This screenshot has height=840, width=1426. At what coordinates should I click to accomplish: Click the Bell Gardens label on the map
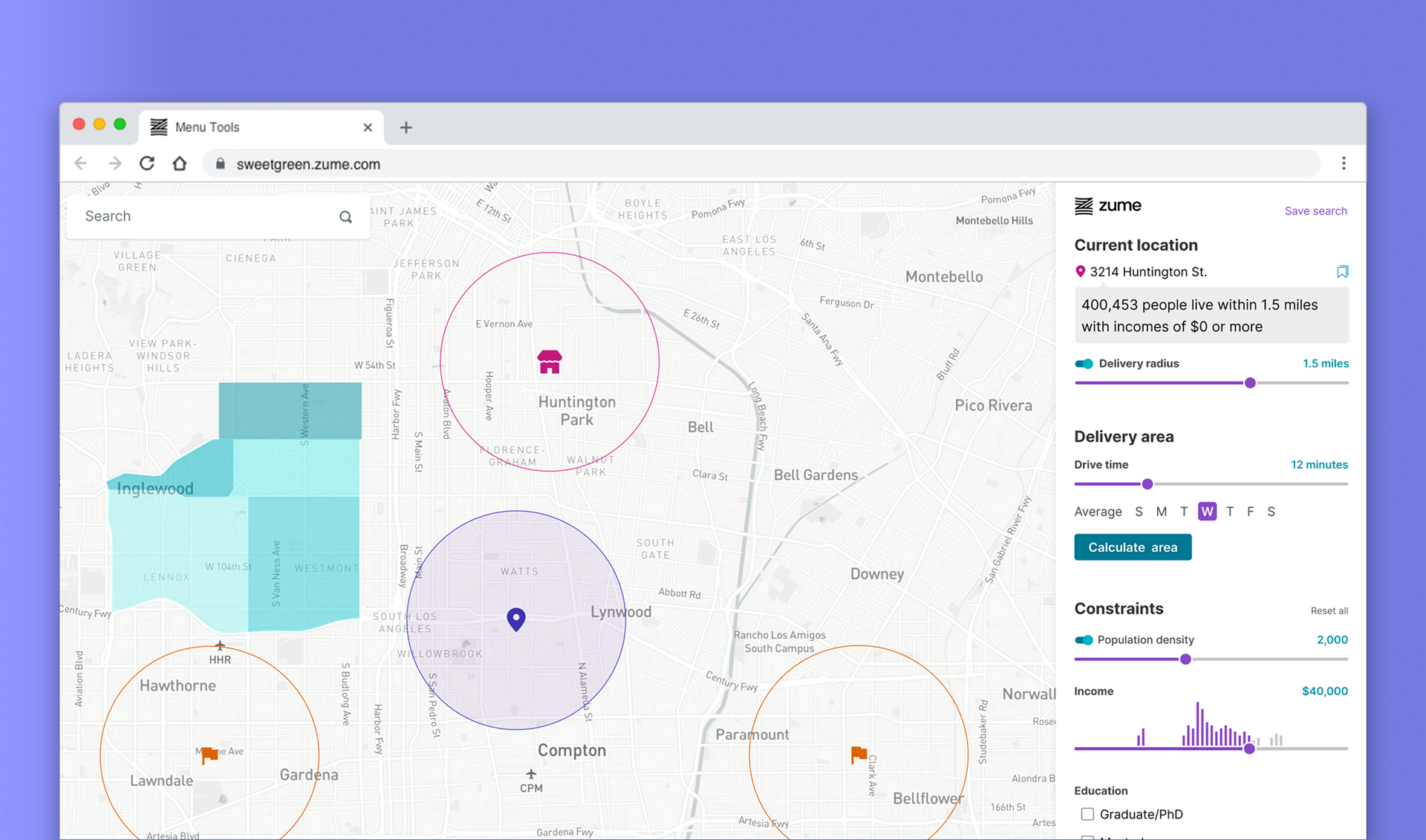815,475
